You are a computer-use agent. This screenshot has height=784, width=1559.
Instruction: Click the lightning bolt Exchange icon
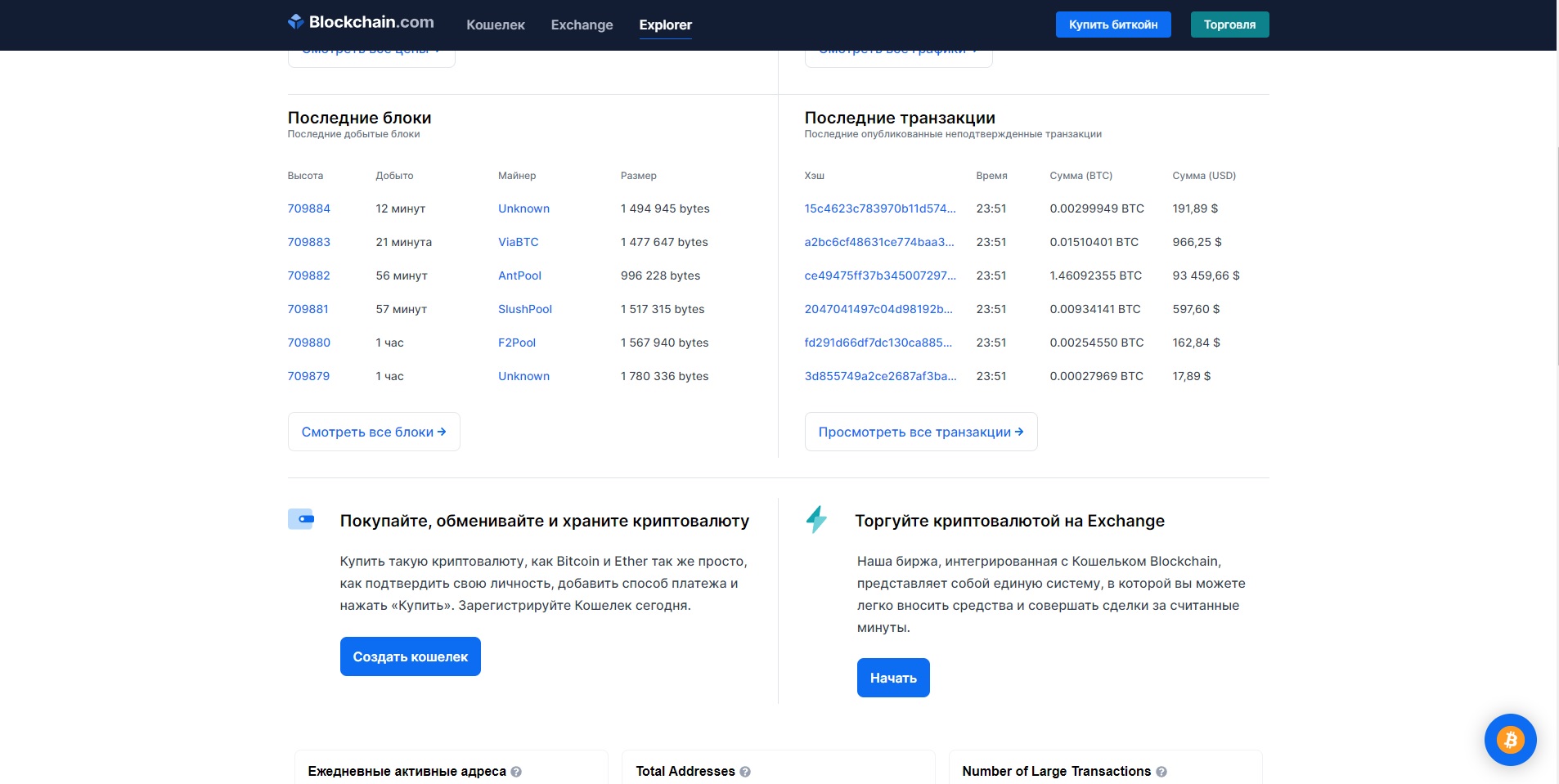tap(816, 519)
